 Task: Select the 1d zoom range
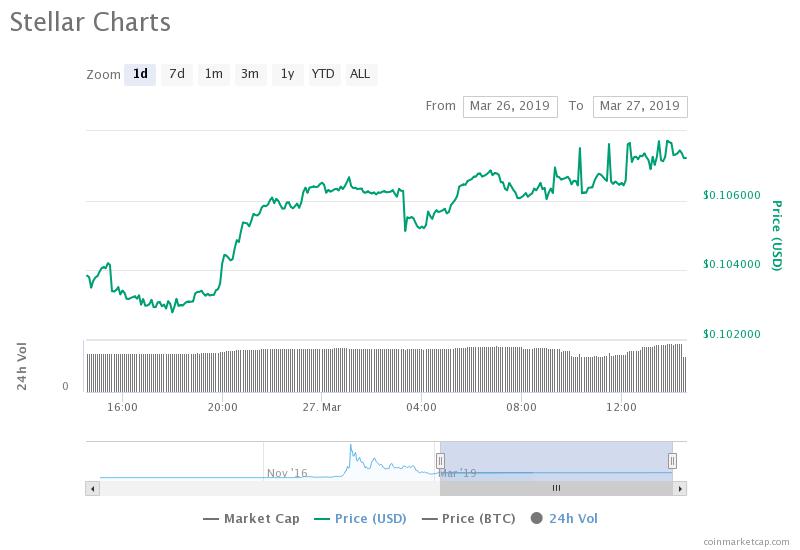pyautogui.click(x=140, y=74)
